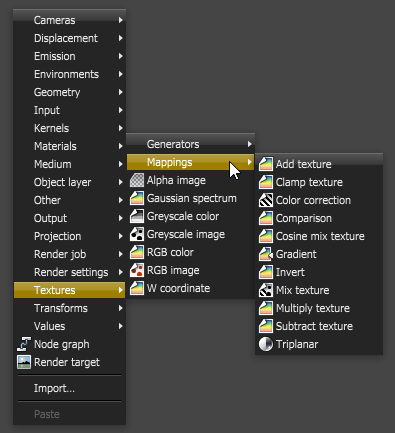Click the Triplanar sphere icon

(266, 344)
